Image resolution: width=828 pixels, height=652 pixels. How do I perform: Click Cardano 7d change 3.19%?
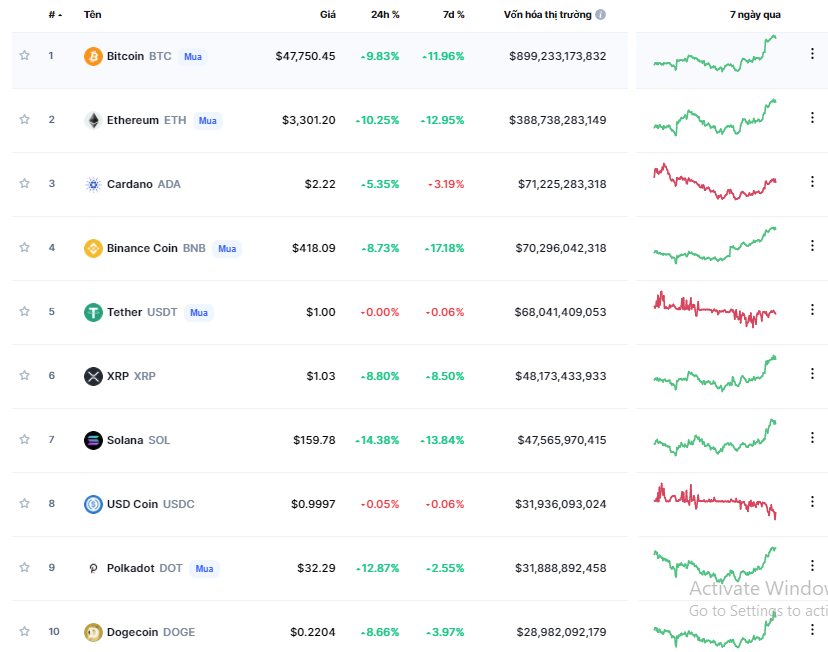pos(446,184)
